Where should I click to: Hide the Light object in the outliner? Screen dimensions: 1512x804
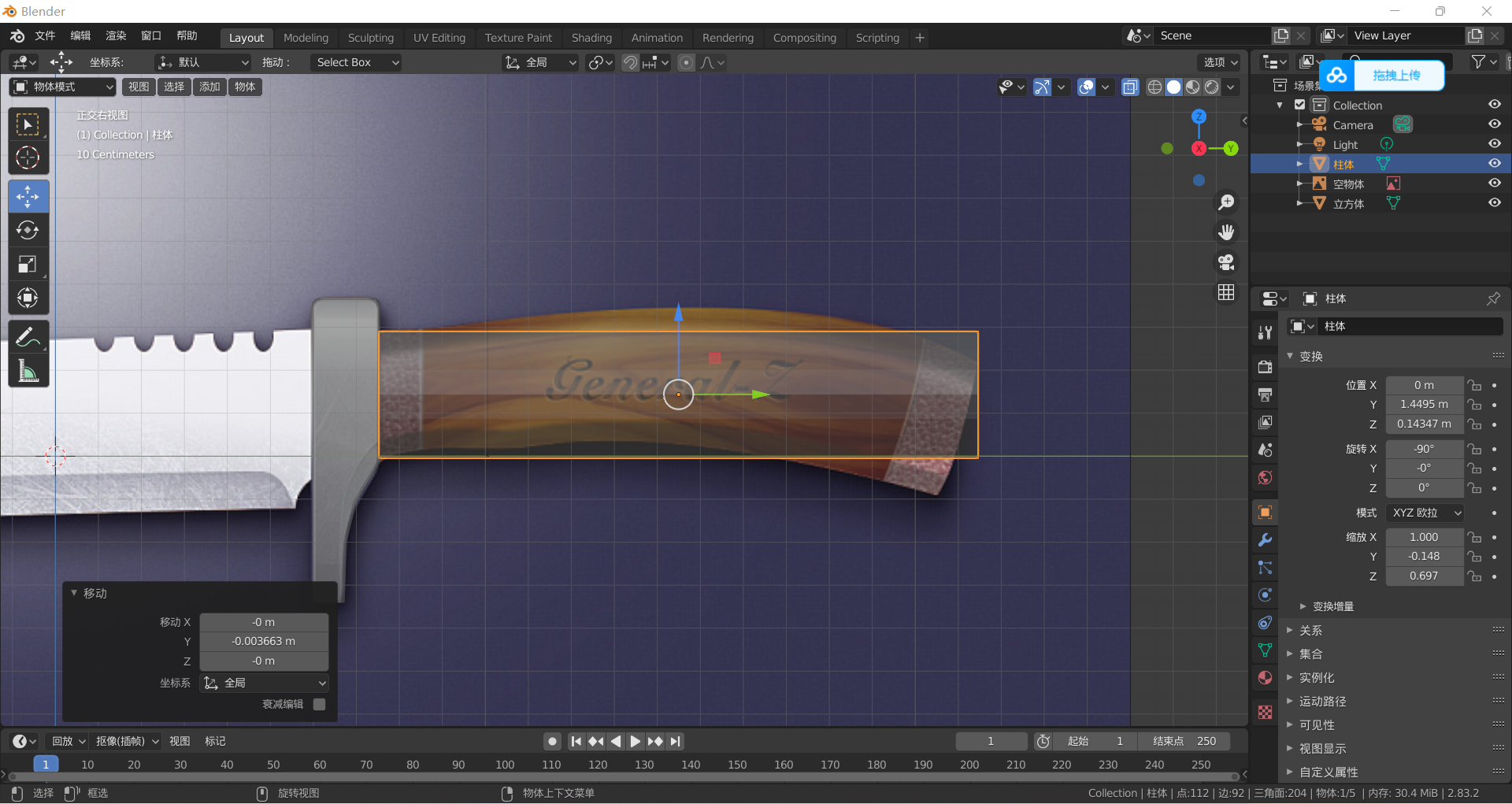(1495, 143)
